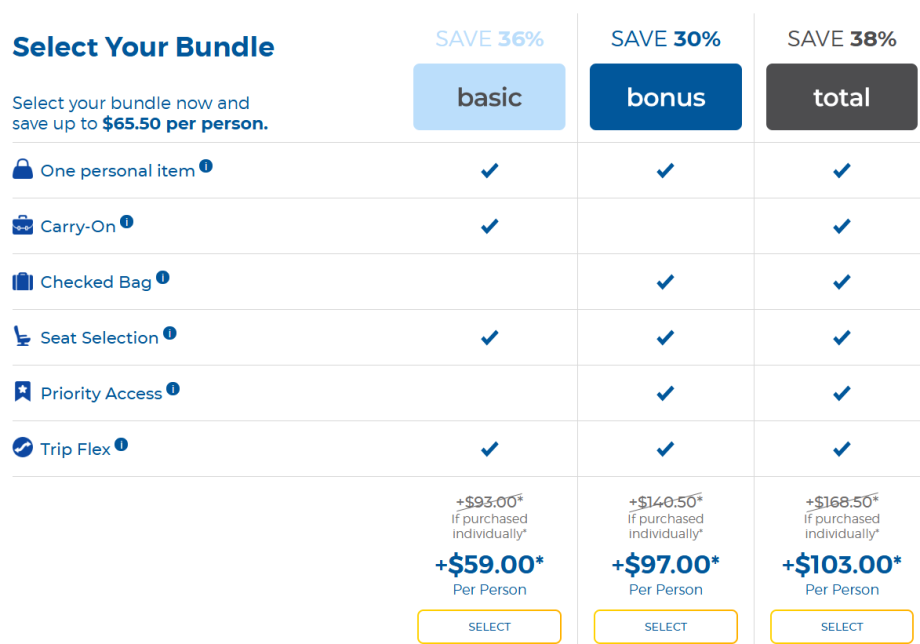Click the Trip Flex circular icon
Screen dimensions: 920x644
click(x=22, y=448)
